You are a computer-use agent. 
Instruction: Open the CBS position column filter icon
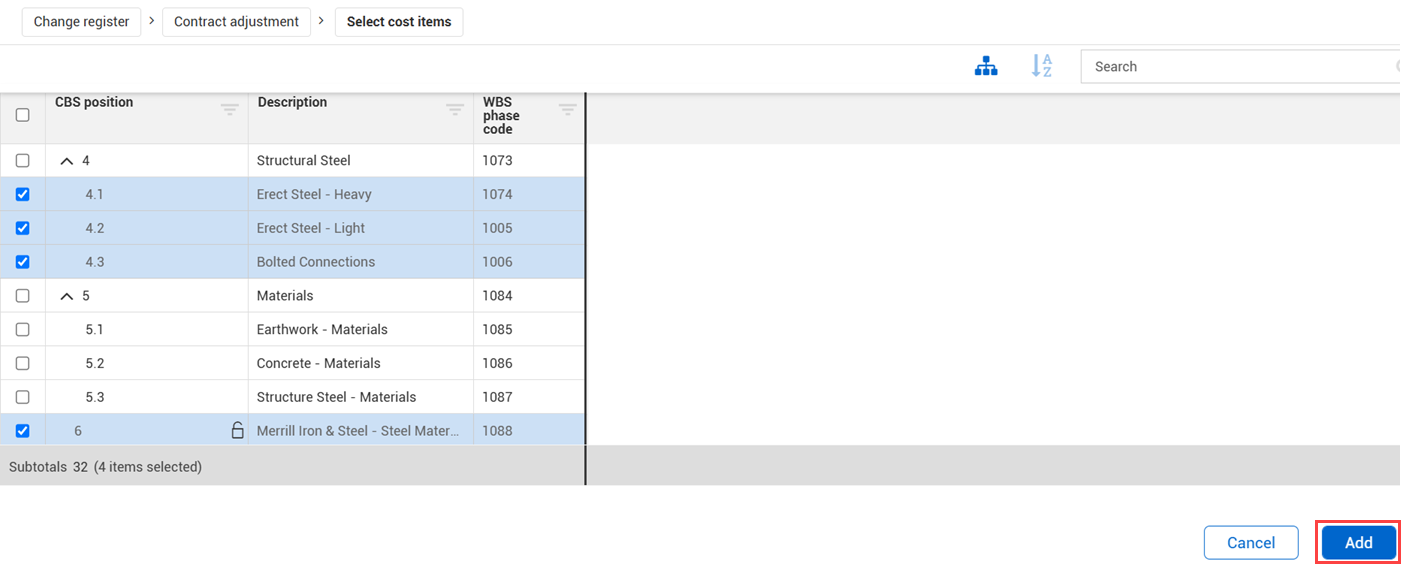[229, 110]
